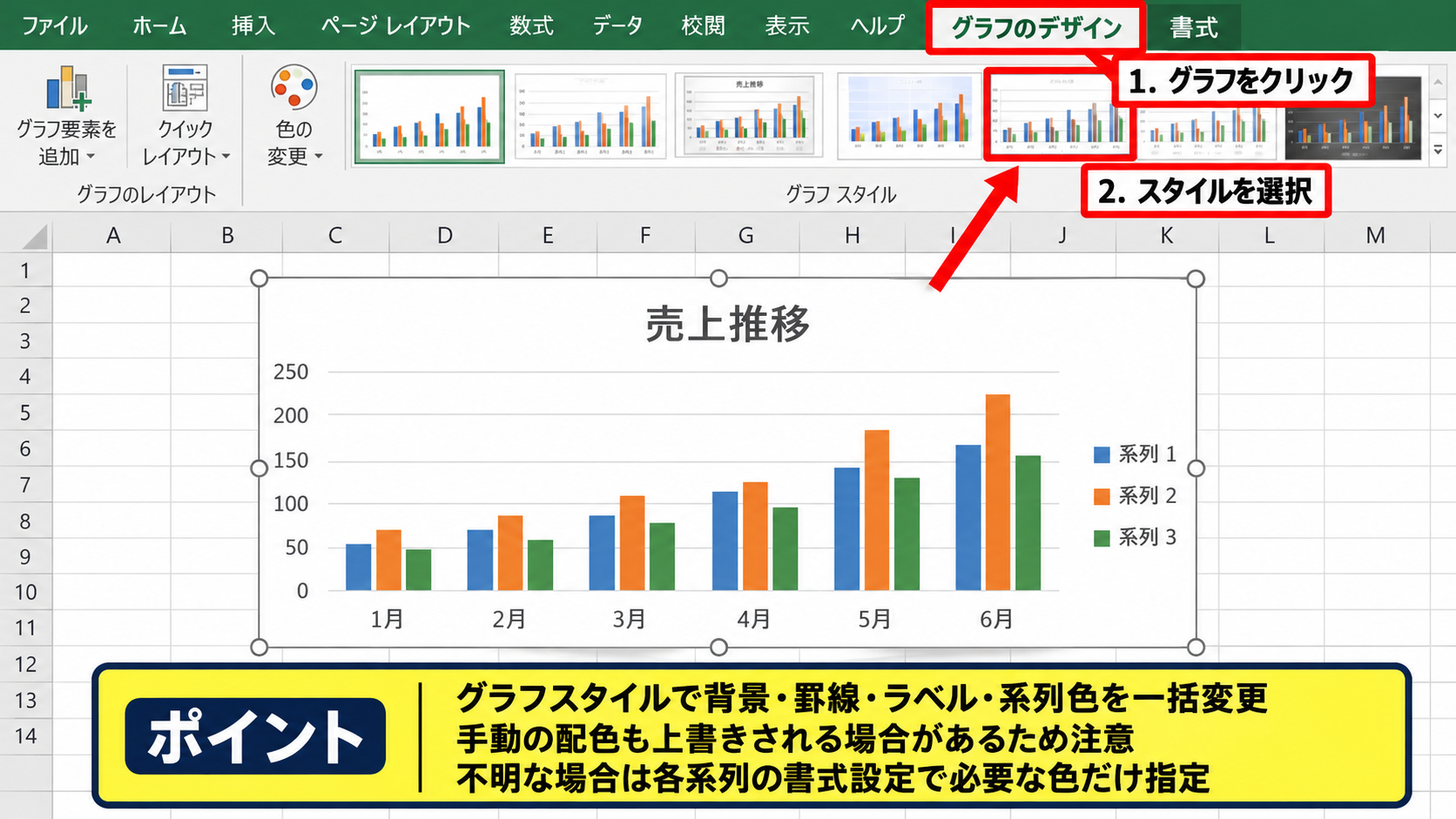Screen dimensions: 1456x819
Task: Click the 6月 orange bar
Action: tap(998, 493)
